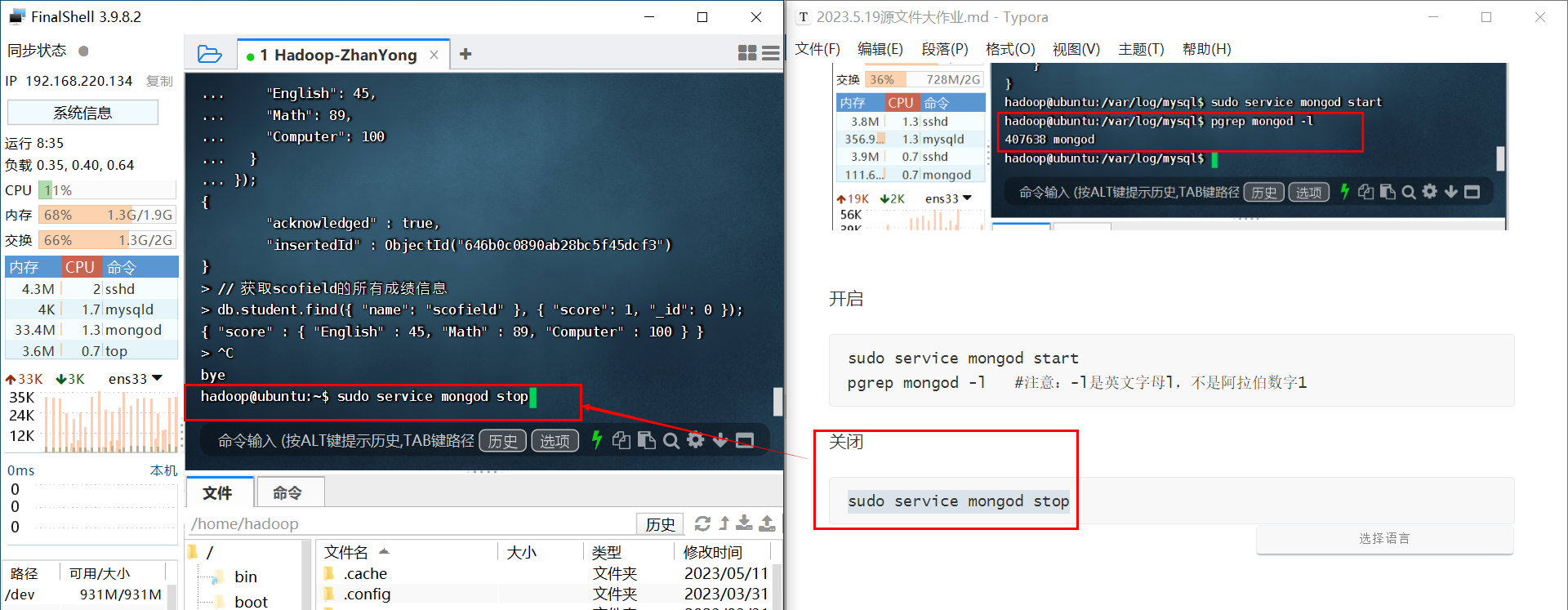Click the upload icon in file panel
The width and height of the screenshot is (1568, 610).
(767, 523)
